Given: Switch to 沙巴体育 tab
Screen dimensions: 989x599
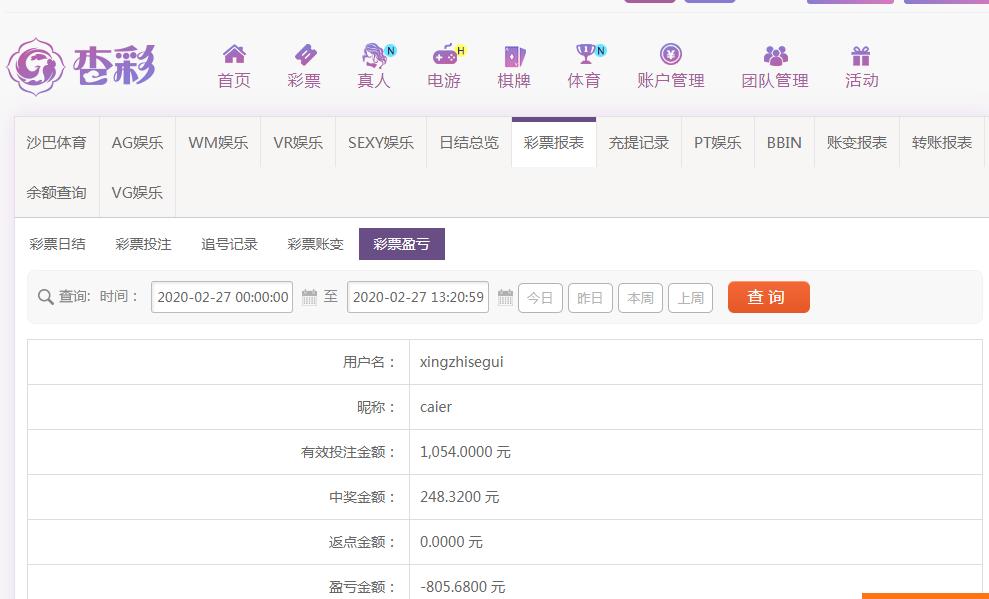Looking at the screenshot, I should [x=56, y=142].
